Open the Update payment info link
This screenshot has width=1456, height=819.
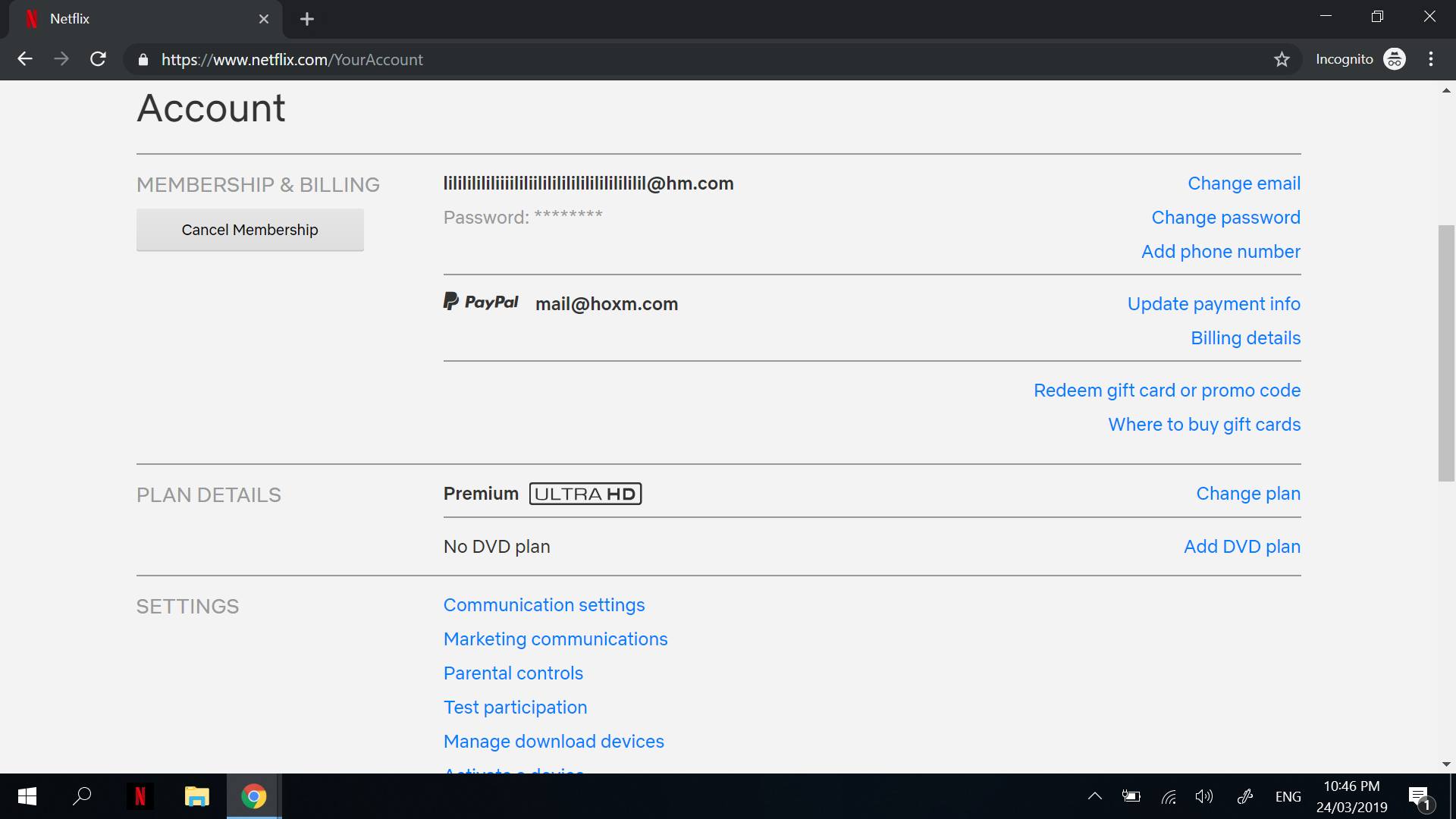tap(1213, 304)
